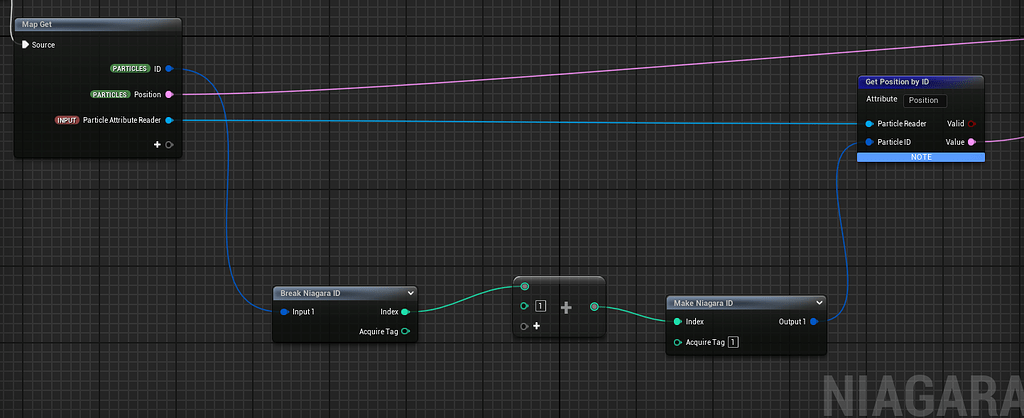The image size is (1024, 418).
Task: Click the Particle ID input pin
Action: (x=870, y=142)
